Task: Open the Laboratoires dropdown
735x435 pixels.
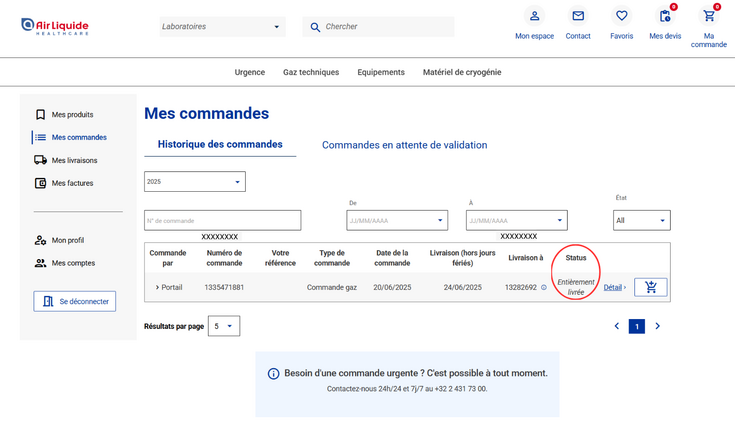Action: coord(222,27)
